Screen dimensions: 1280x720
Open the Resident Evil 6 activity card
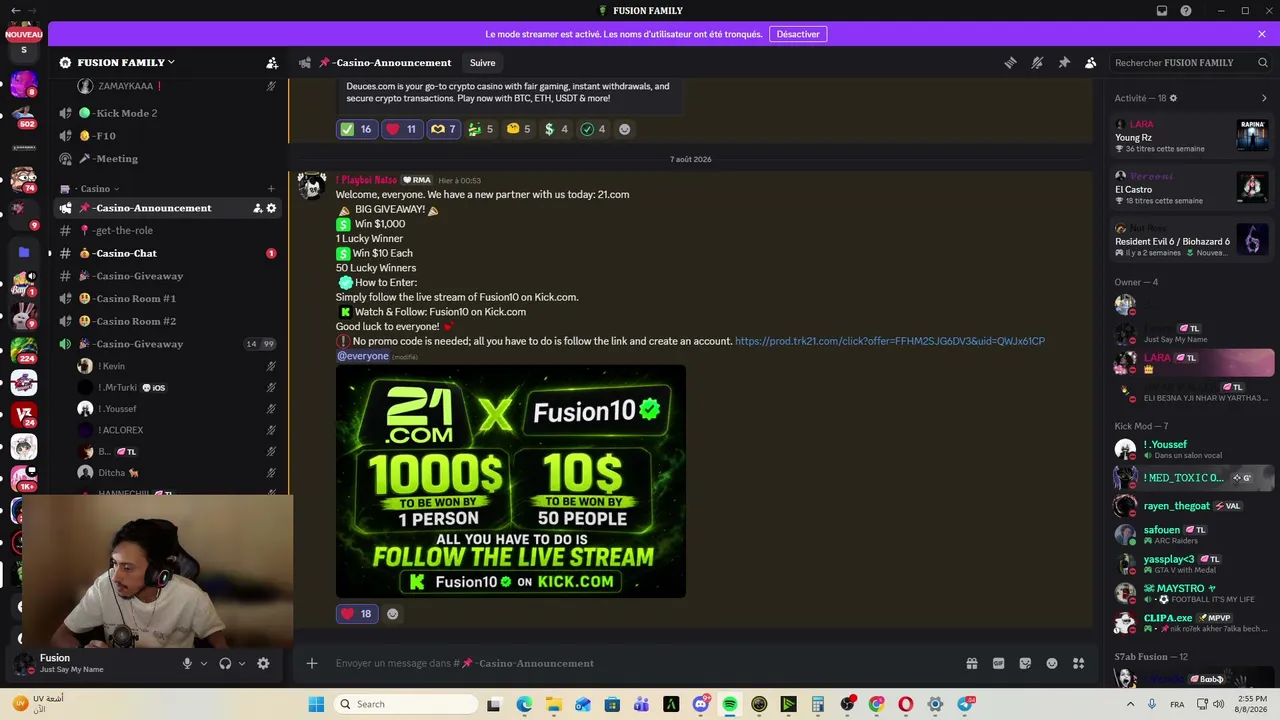point(1192,240)
